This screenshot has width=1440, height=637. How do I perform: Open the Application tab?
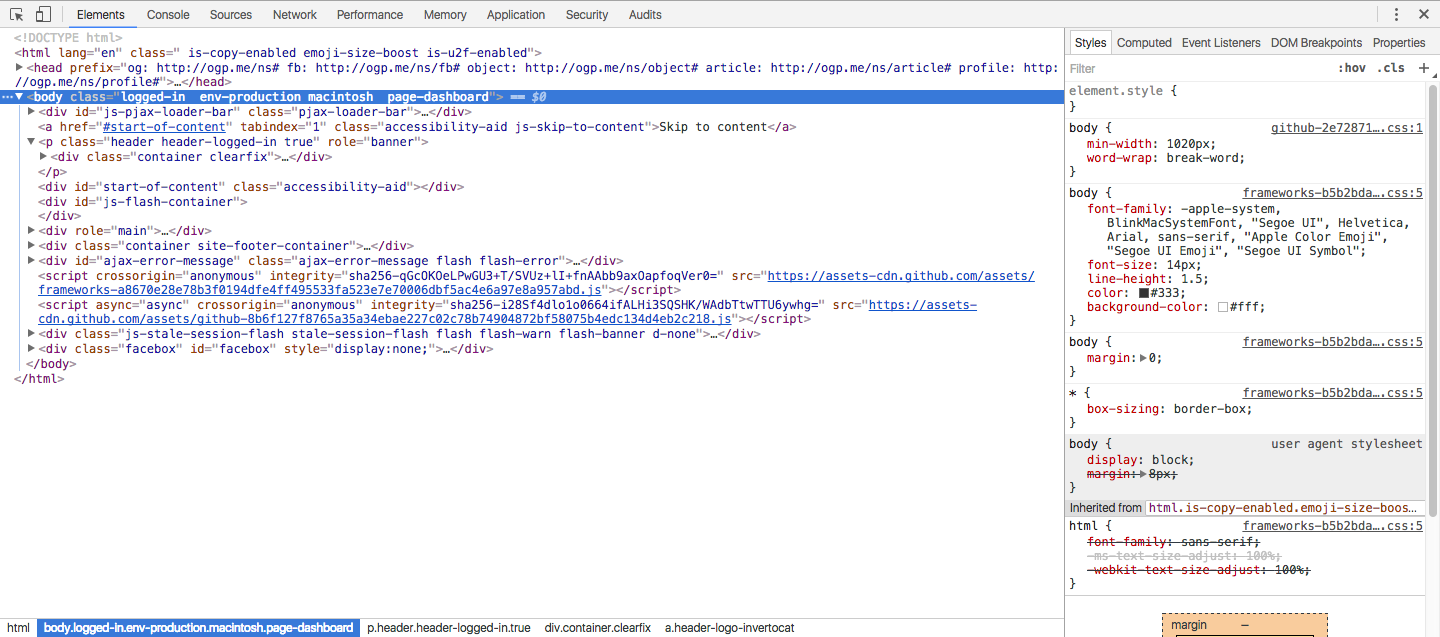pyautogui.click(x=516, y=14)
